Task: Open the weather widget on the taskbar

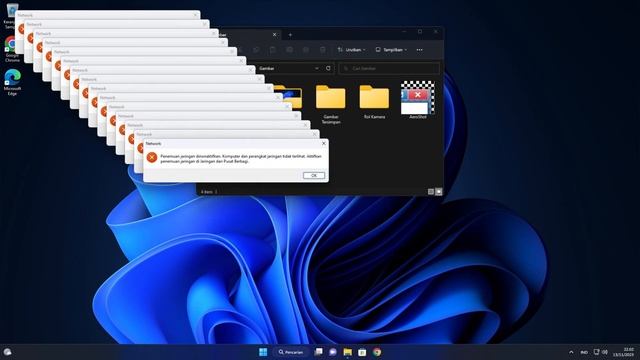Action: point(7,352)
